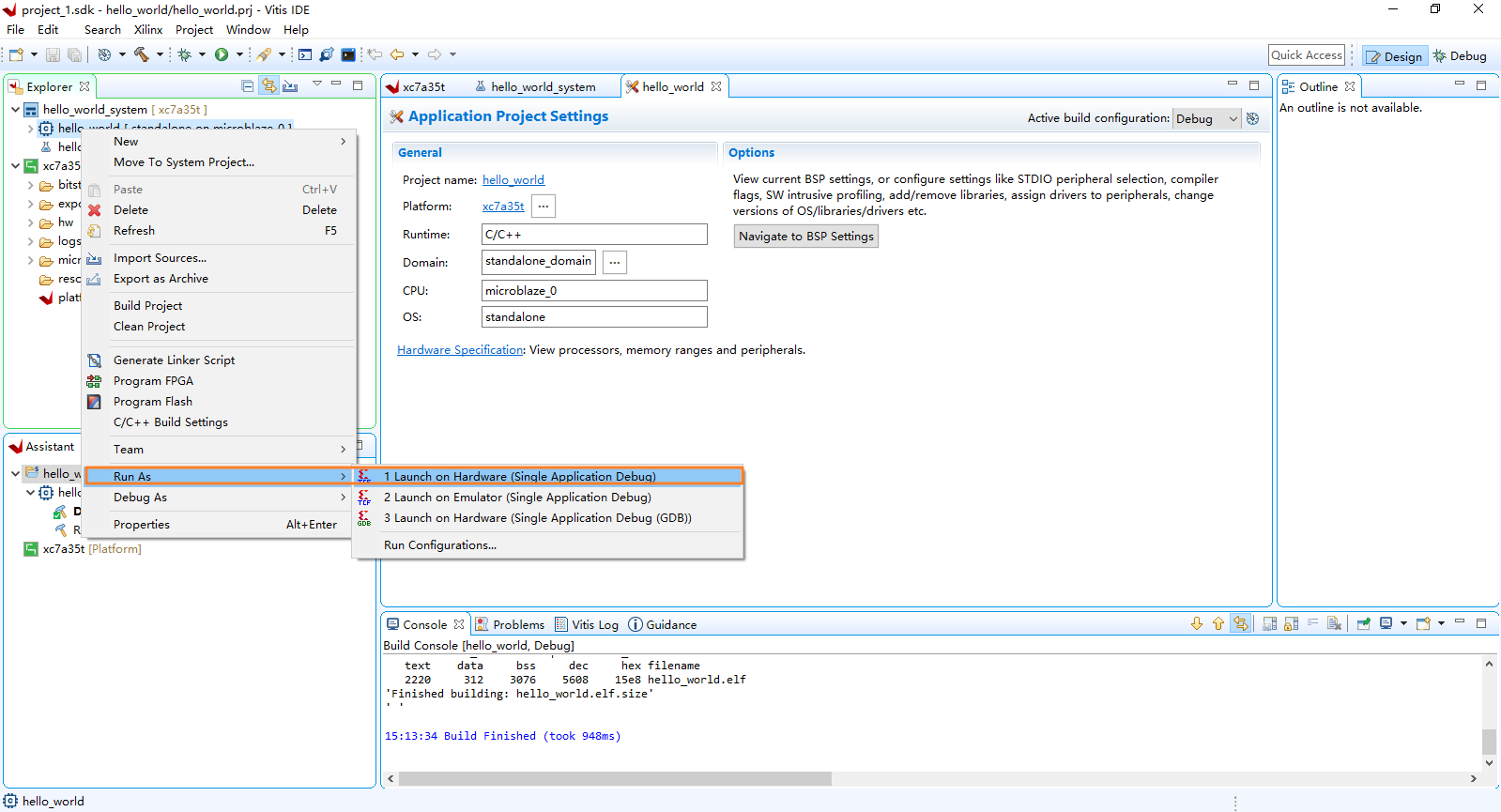Viewport: 1501px width, 812px height.
Task: Toggle Pin Console button
Action: [x=1364, y=624]
